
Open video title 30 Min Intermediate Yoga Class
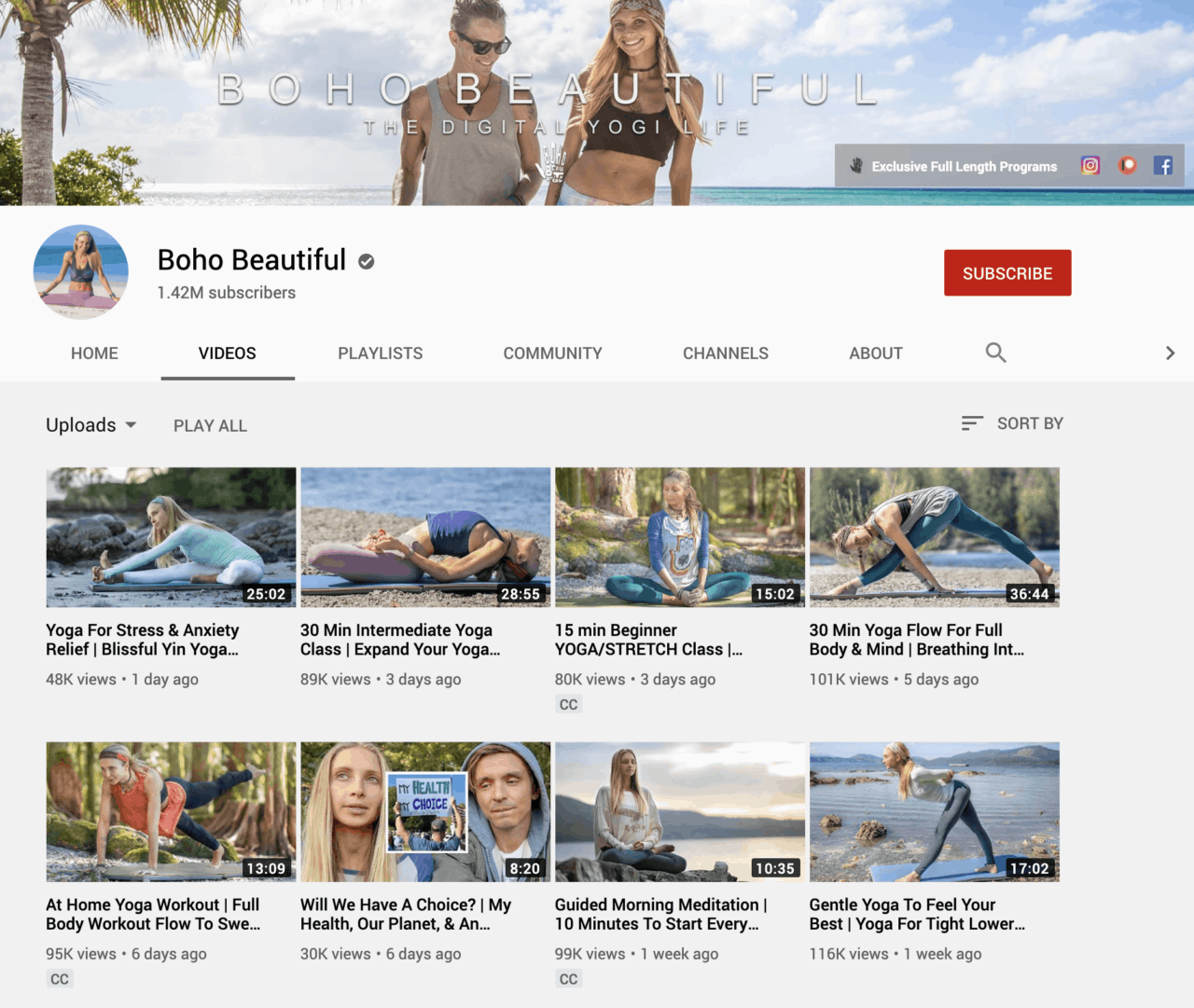400,640
